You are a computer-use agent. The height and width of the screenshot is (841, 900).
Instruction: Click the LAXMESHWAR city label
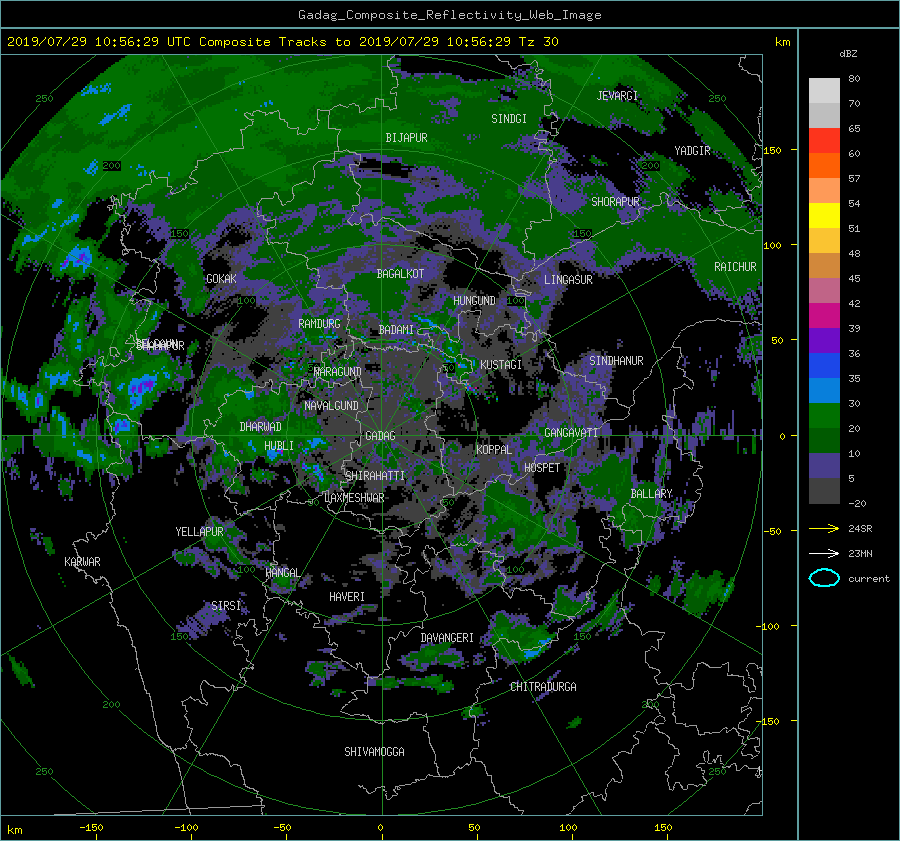pos(354,498)
